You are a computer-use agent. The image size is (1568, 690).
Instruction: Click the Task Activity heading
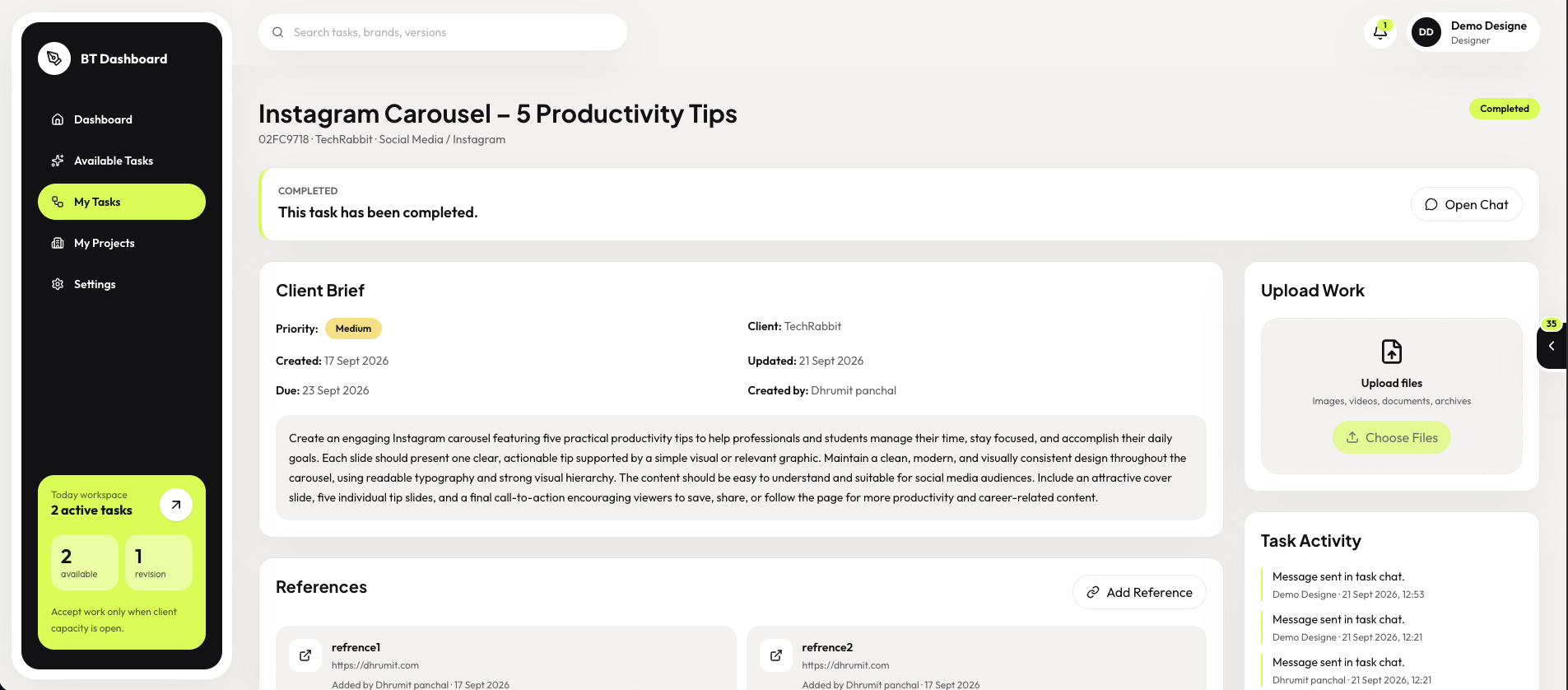click(1311, 541)
